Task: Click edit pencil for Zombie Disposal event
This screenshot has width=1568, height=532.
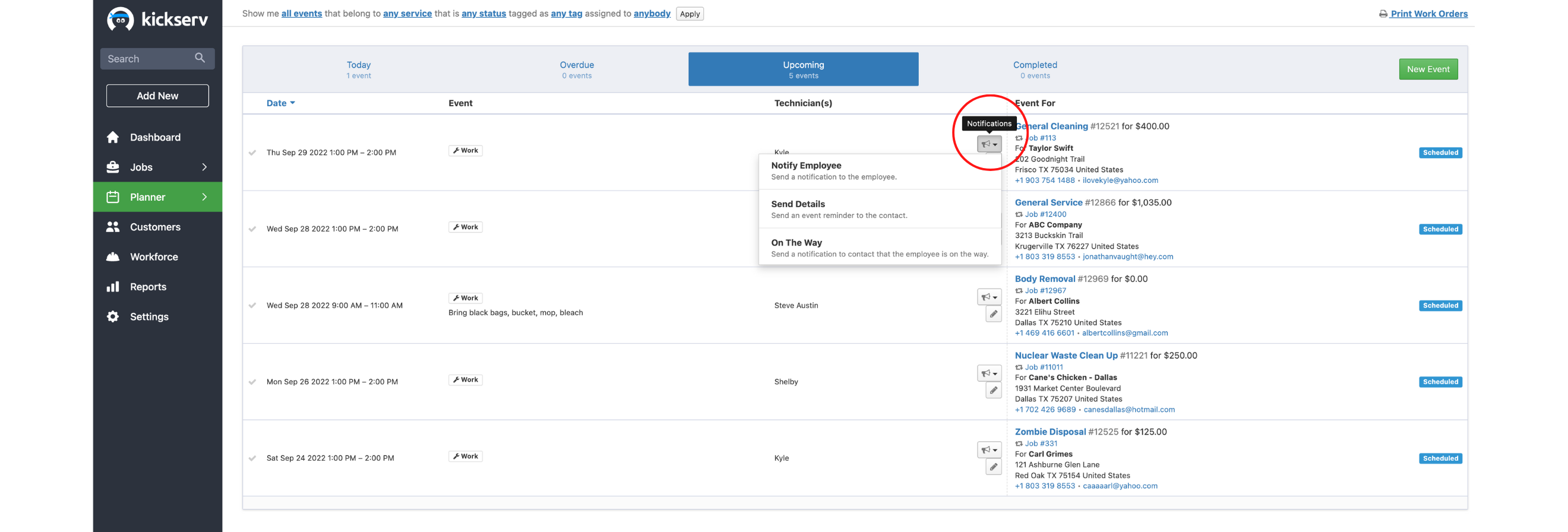Action: coord(993,467)
